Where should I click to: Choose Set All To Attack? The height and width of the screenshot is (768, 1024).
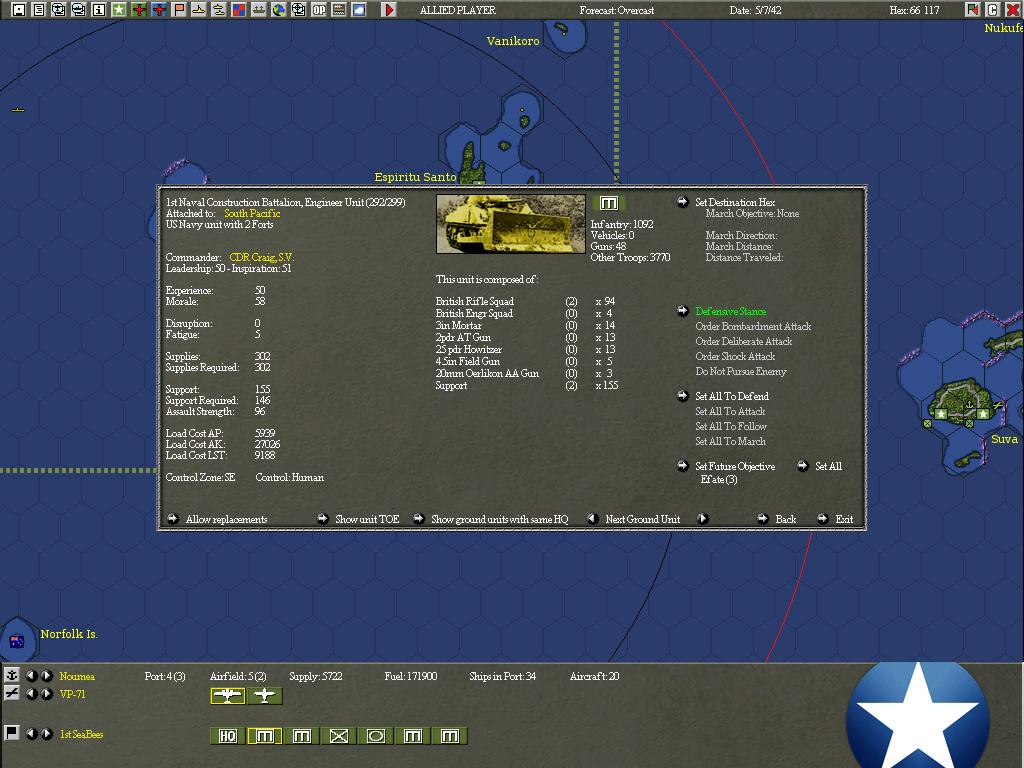coord(730,411)
